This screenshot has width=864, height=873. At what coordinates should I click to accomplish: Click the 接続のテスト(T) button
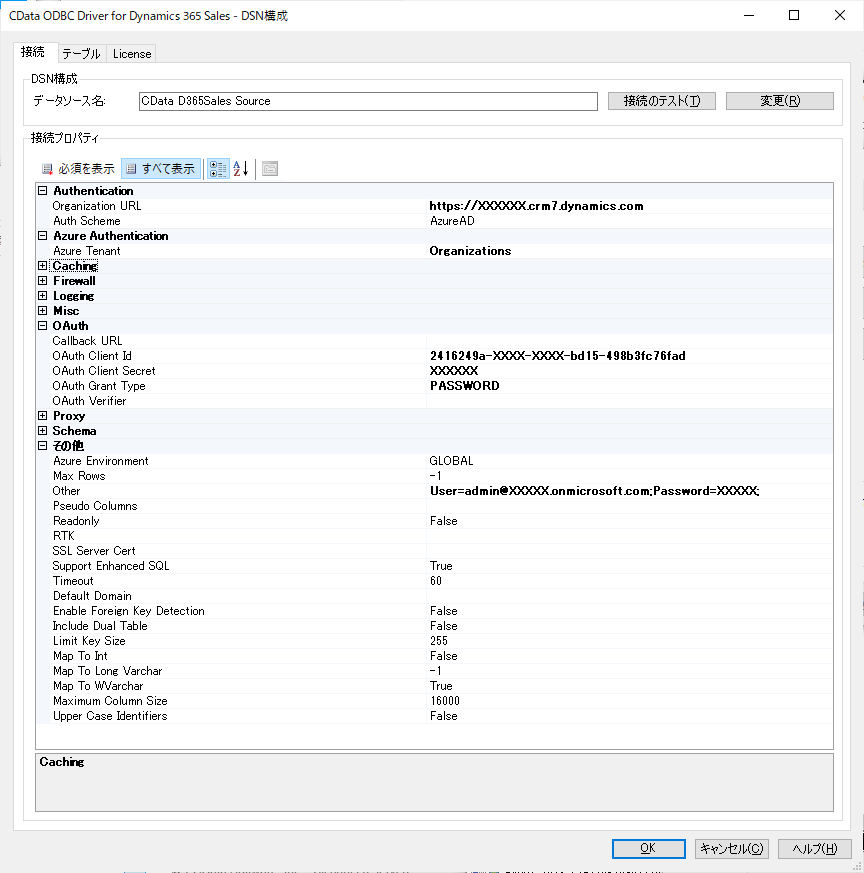661,101
